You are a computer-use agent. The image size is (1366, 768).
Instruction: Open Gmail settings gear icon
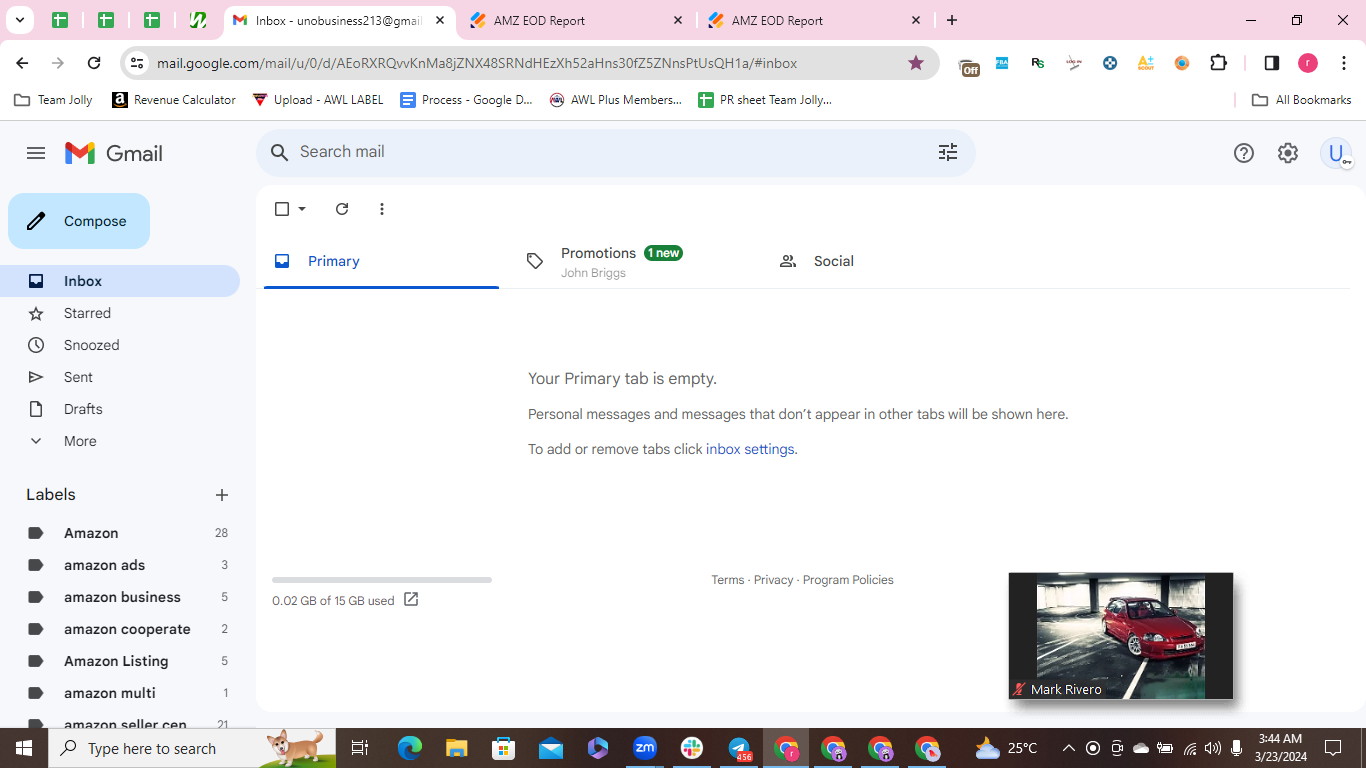coord(1288,153)
